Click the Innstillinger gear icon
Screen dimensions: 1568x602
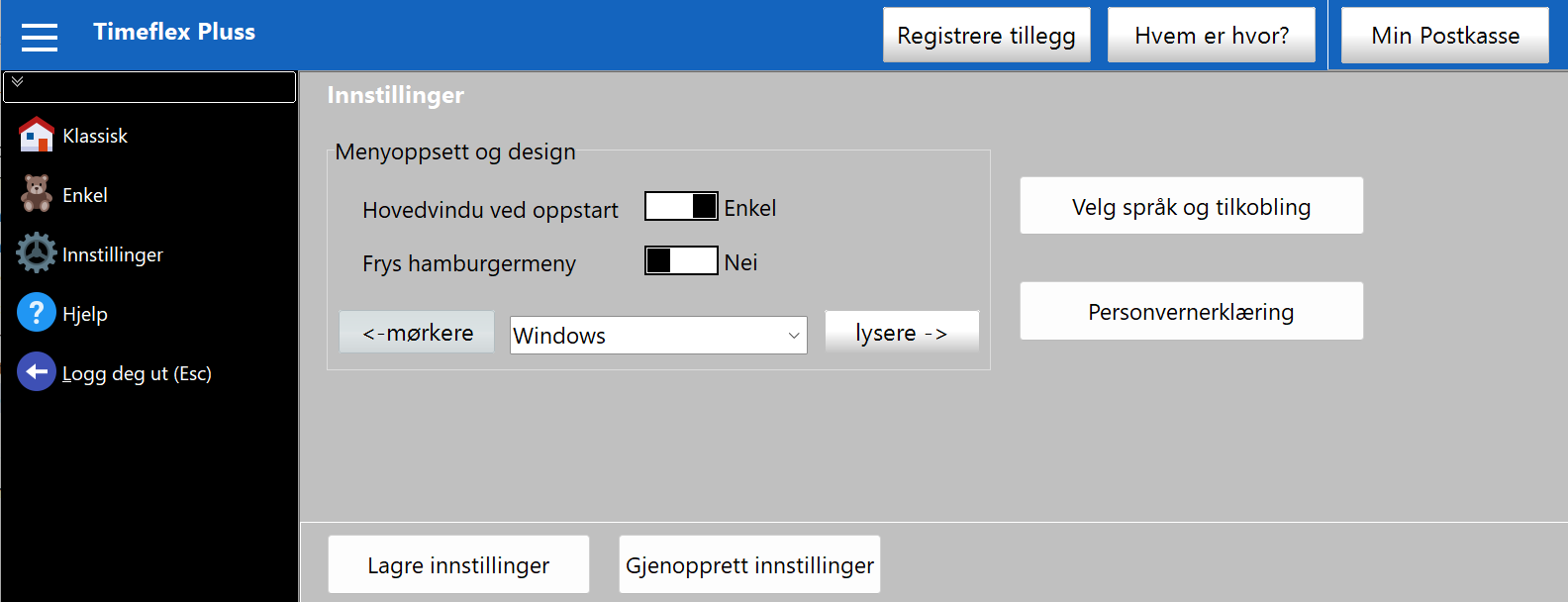(x=37, y=253)
